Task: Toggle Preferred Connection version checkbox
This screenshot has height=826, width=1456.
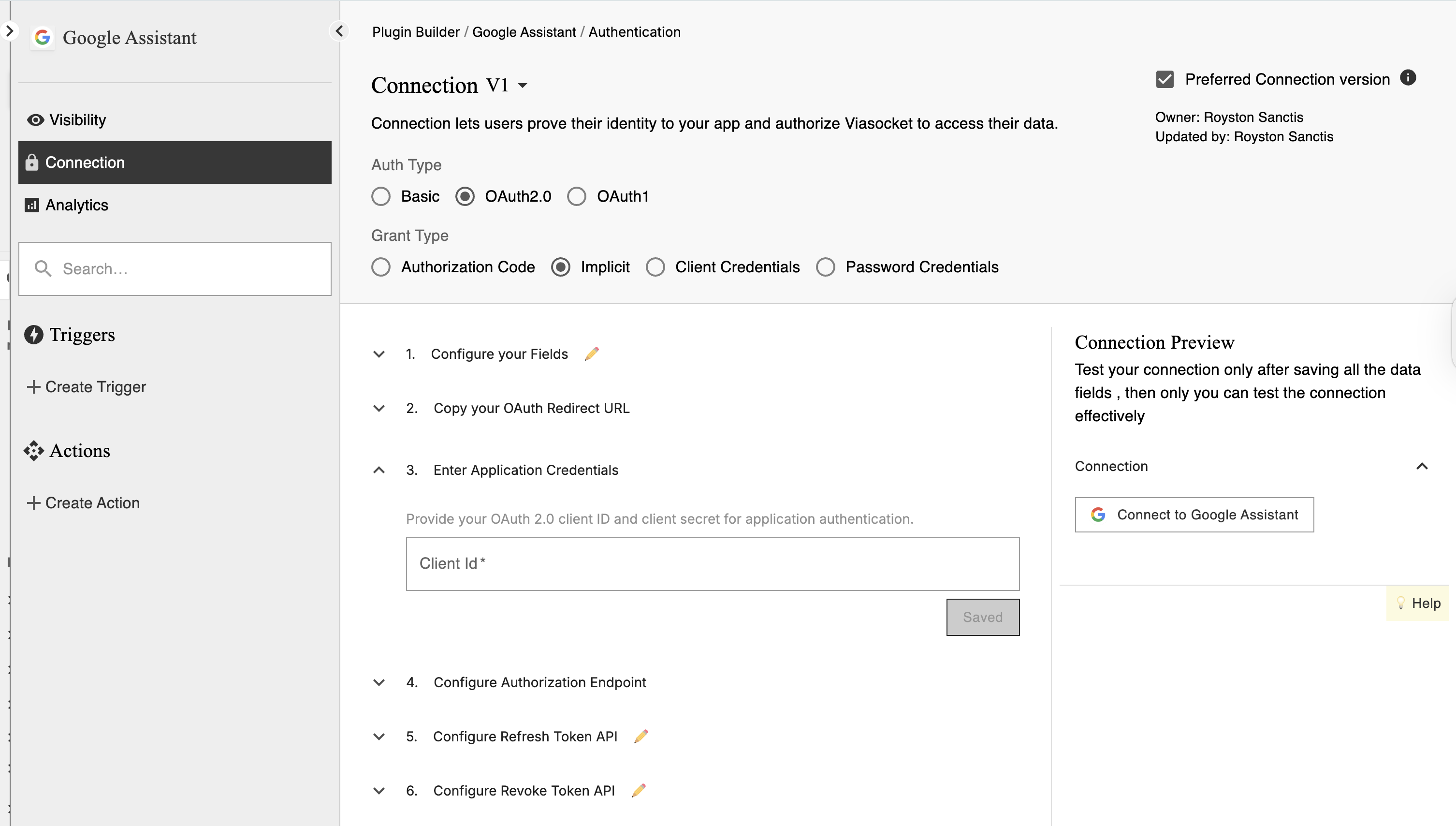Action: tap(1165, 79)
